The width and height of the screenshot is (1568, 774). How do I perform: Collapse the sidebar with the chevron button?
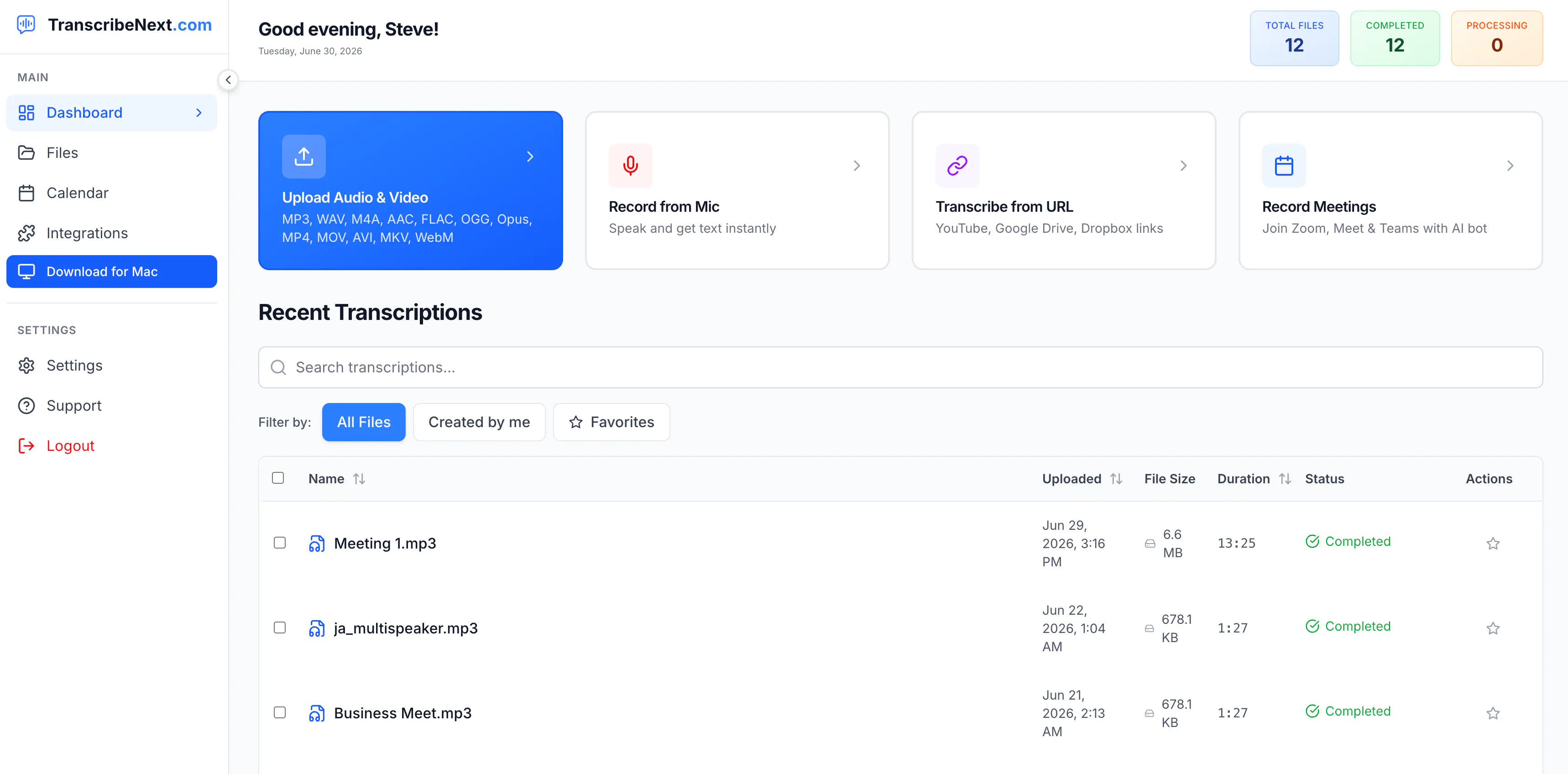(228, 80)
